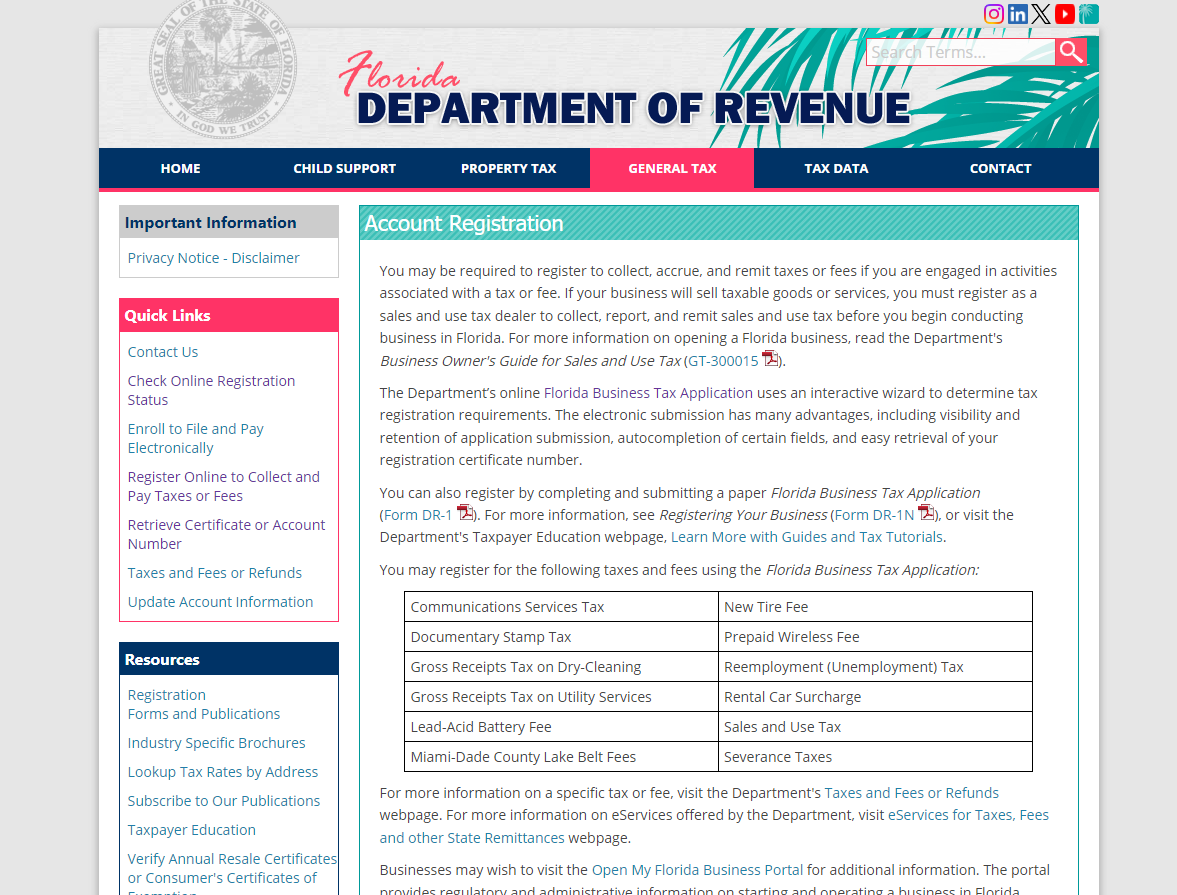This screenshot has height=895, width=1177.
Task: Click Check Online Registration Status
Action: point(211,390)
